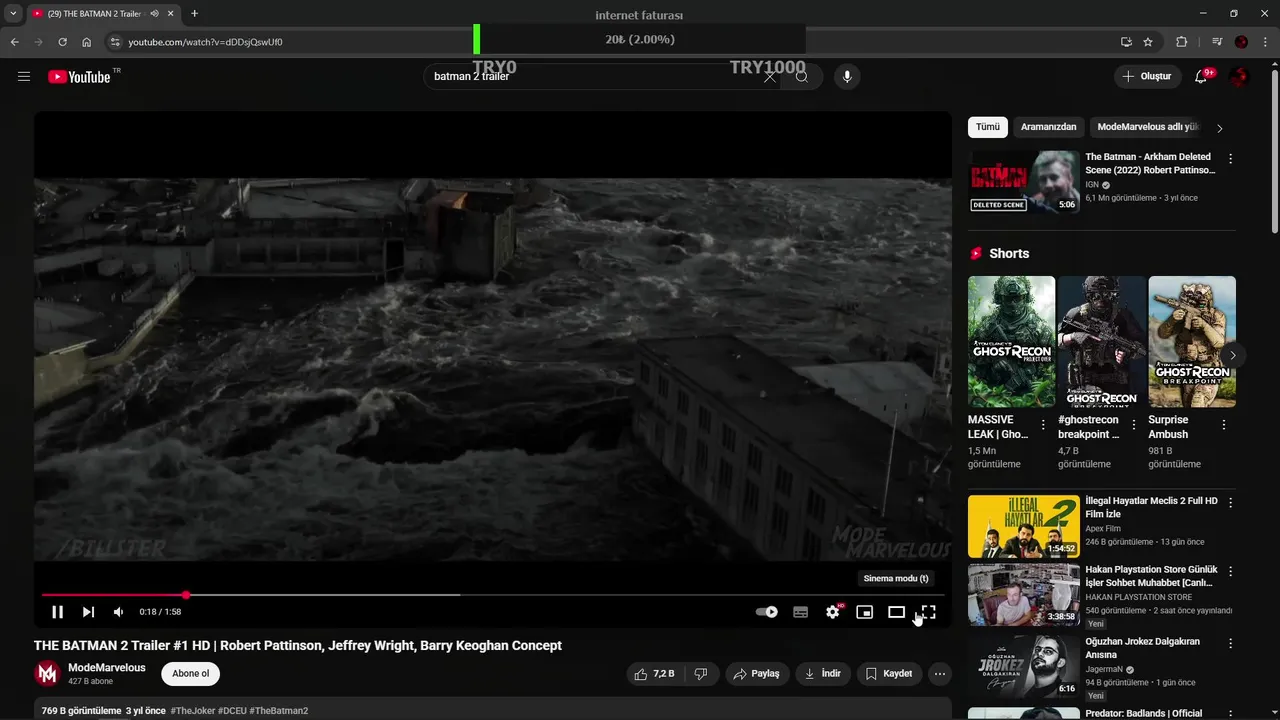Click the browser address bar URL
Image resolution: width=1280 pixels, height=720 pixels.
(x=205, y=42)
